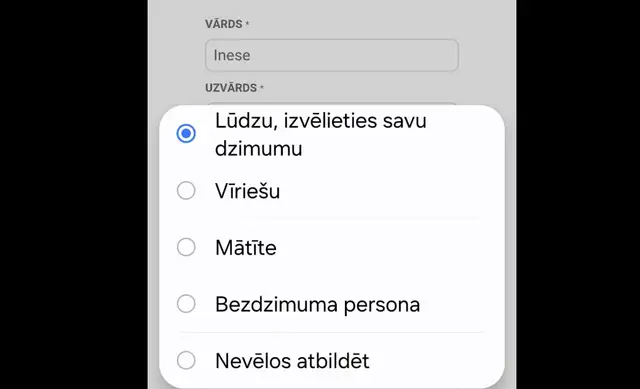Click the UZVĀRDS field label
This screenshot has width=640, height=389.
coord(231,88)
